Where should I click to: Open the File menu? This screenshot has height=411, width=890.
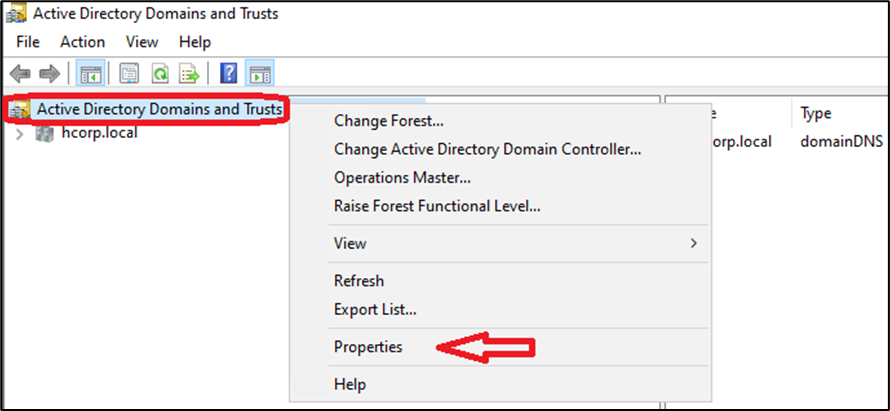[x=28, y=42]
